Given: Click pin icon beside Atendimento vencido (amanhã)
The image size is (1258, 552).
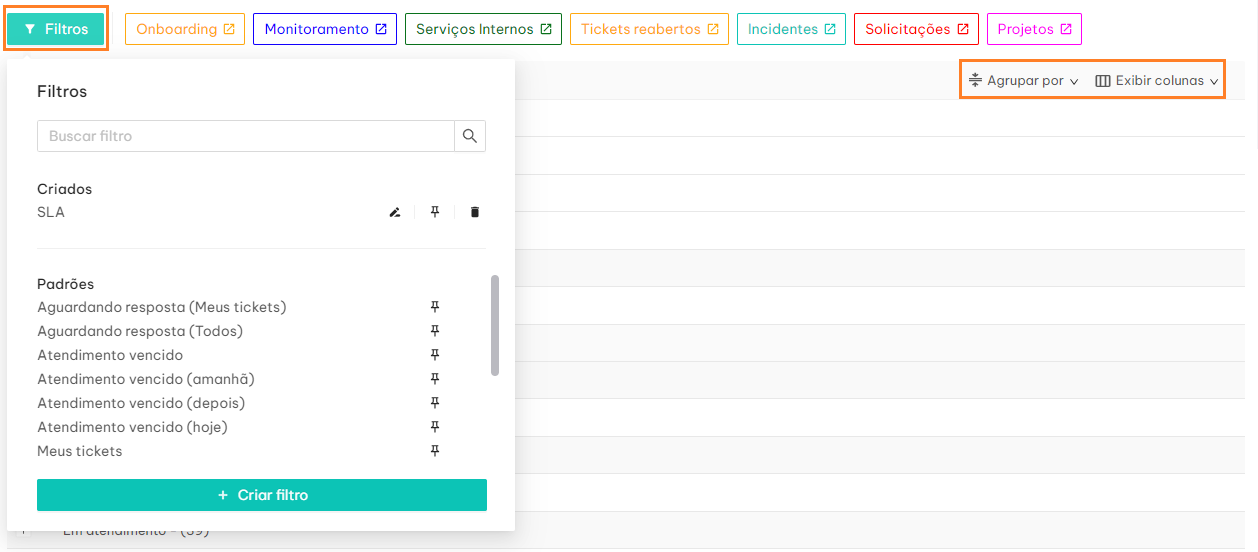Looking at the screenshot, I should [x=435, y=379].
